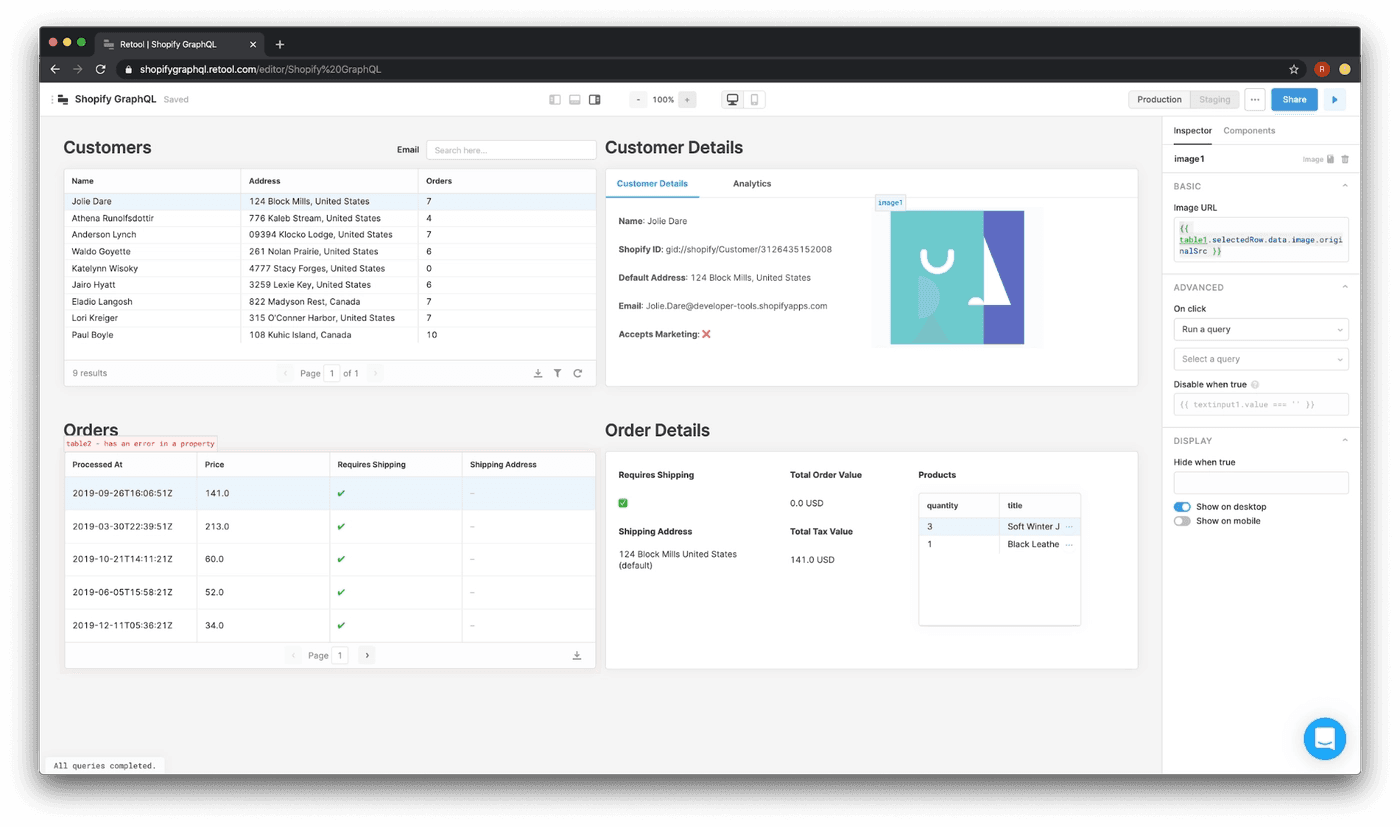Click the Share button
Screen dimensions: 1400x827
point(1294,100)
